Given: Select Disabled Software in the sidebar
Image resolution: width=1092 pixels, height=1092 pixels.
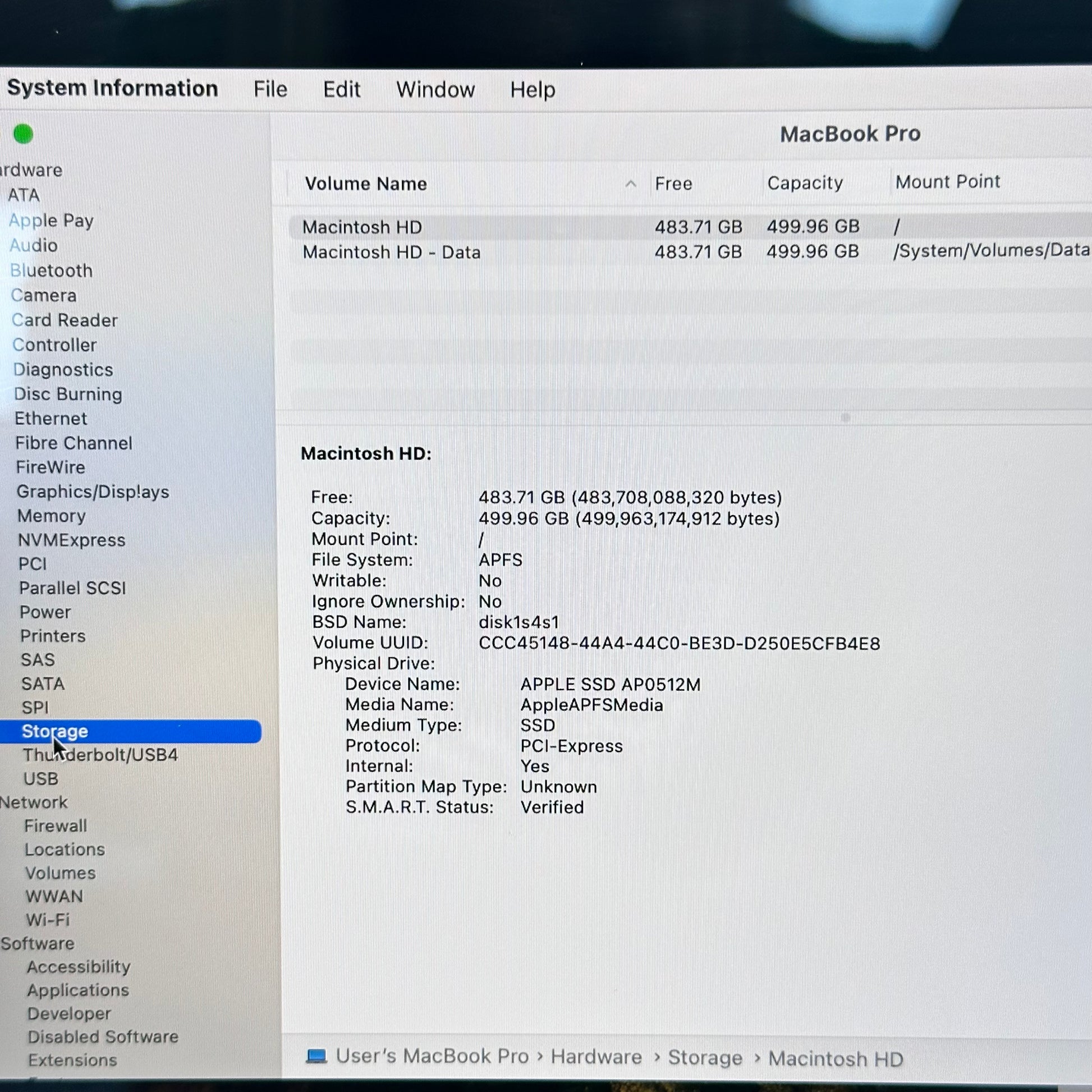Looking at the screenshot, I should coord(103,1036).
